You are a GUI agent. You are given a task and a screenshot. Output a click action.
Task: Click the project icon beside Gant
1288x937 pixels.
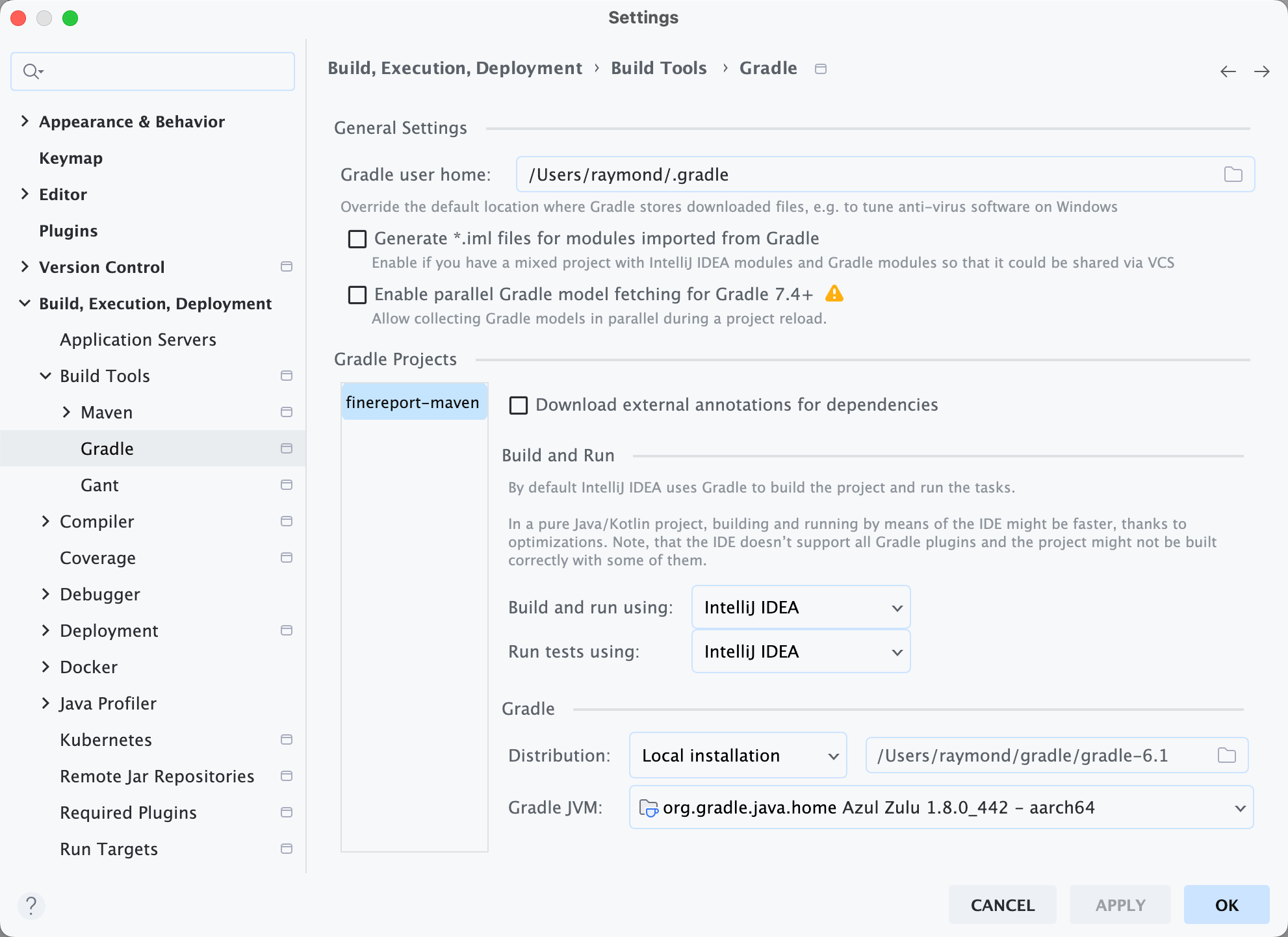coord(287,485)
